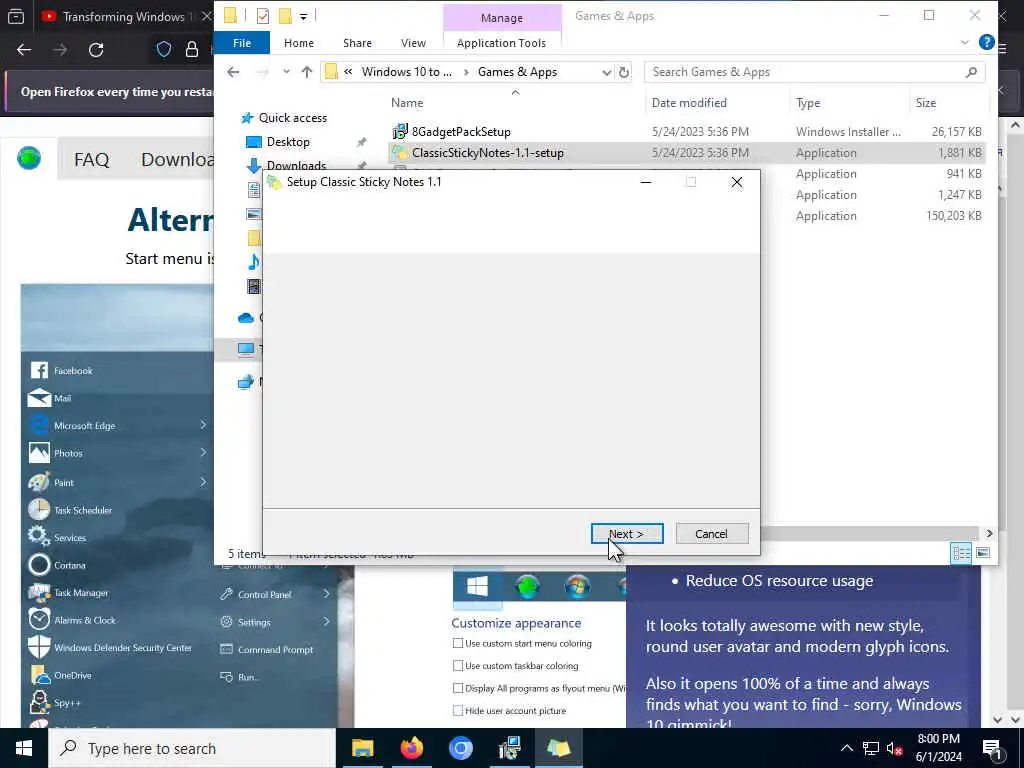Open File Explorer from taskbar

click(362, 748)
